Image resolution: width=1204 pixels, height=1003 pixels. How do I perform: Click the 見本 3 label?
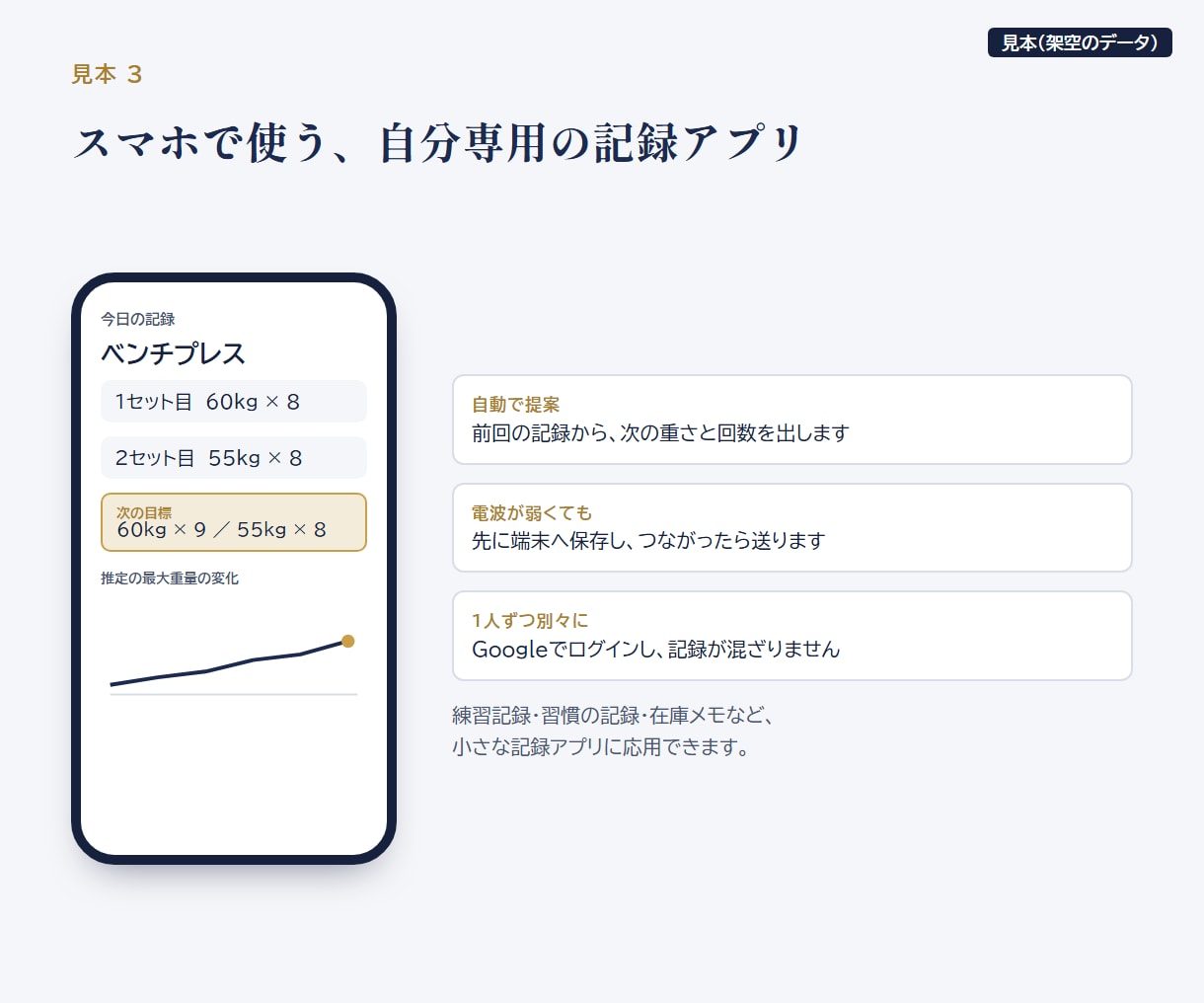pyautogui.click(x=107, y=74)
